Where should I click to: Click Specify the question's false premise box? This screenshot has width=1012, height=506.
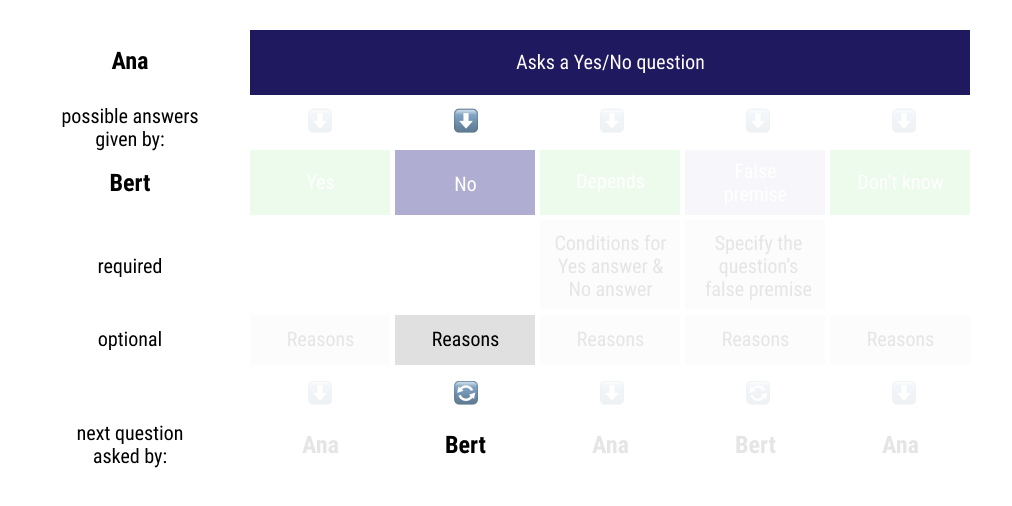click(755, 265)
